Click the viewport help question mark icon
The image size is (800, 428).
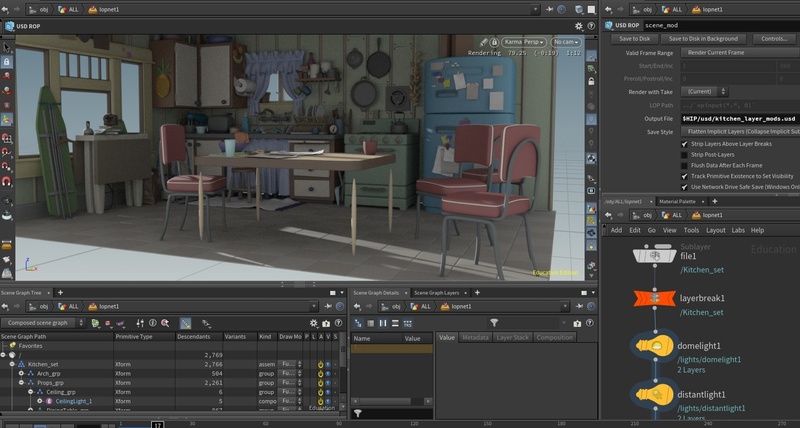(589, 25)
